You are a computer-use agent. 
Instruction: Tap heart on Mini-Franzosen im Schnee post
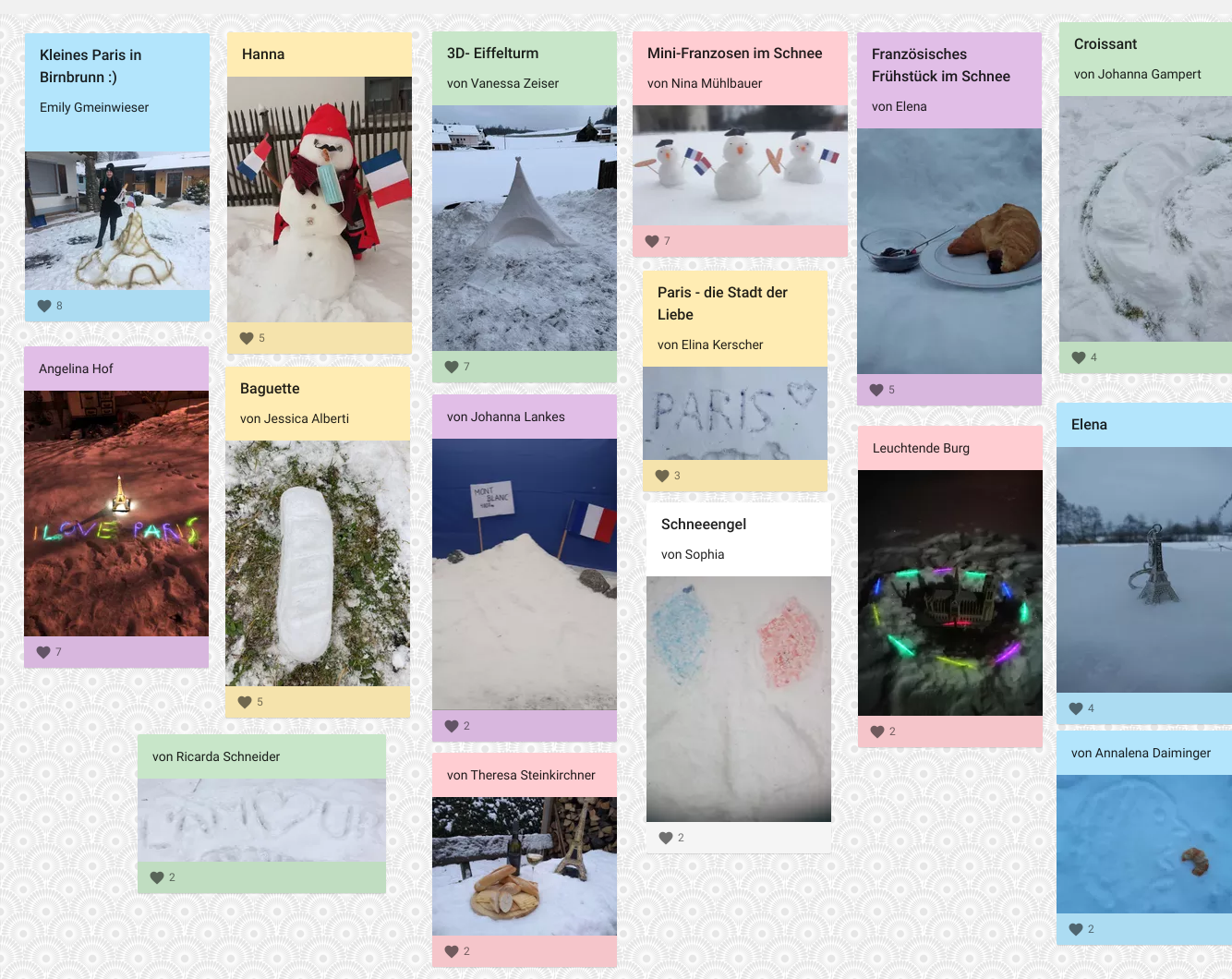click(652, 241)
